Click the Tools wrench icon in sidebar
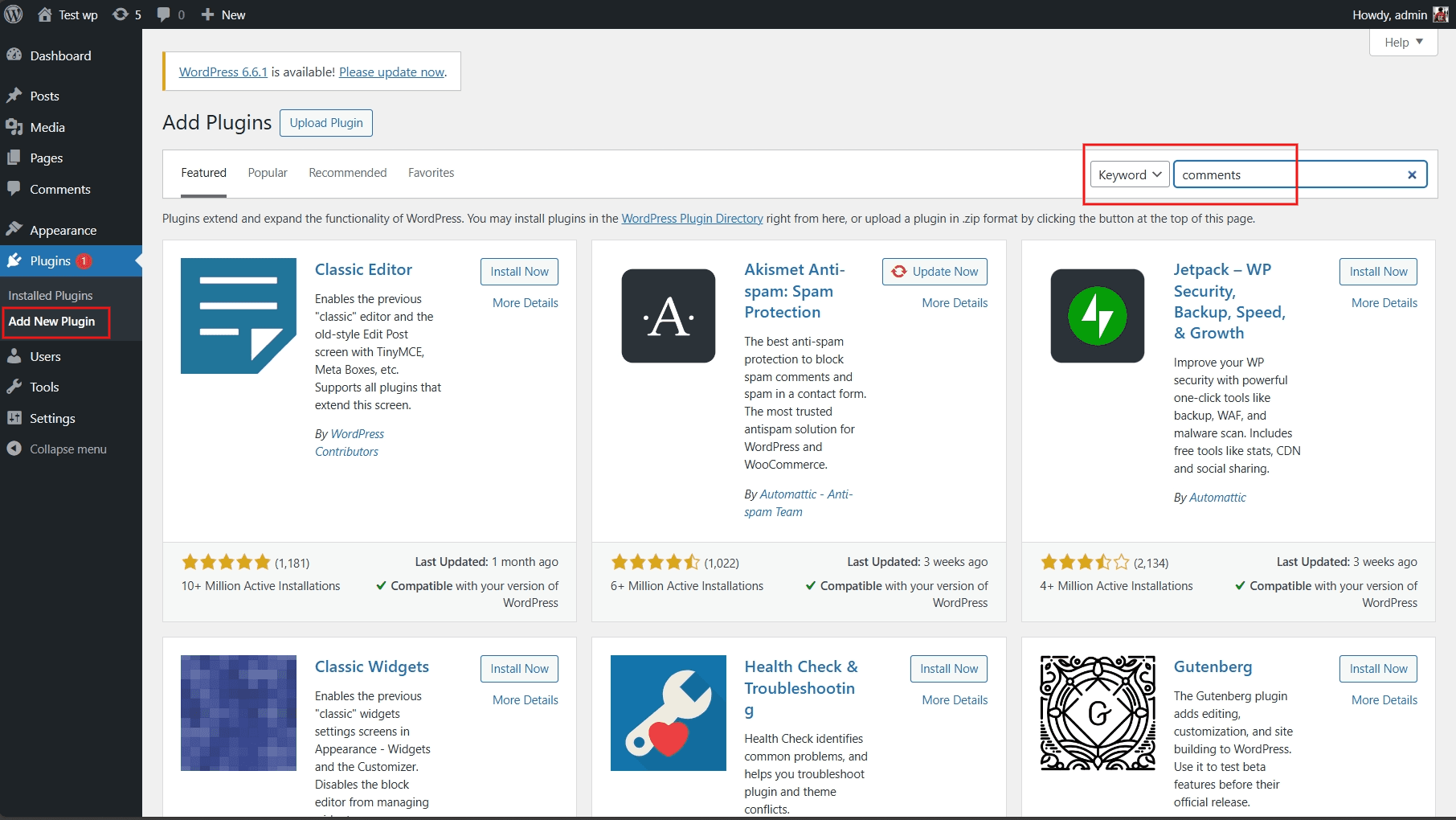 [14, 387]
